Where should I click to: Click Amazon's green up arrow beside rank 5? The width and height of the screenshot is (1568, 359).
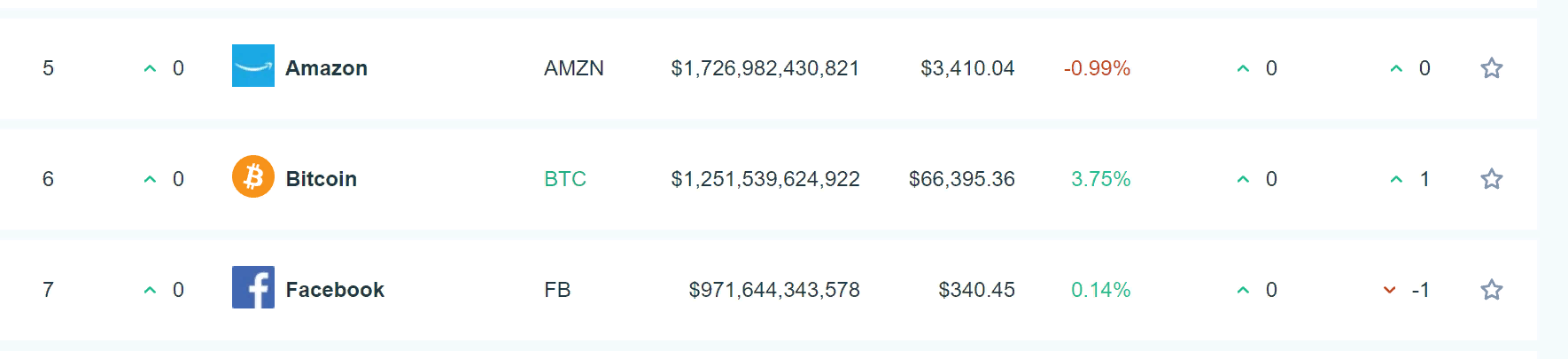150,68
